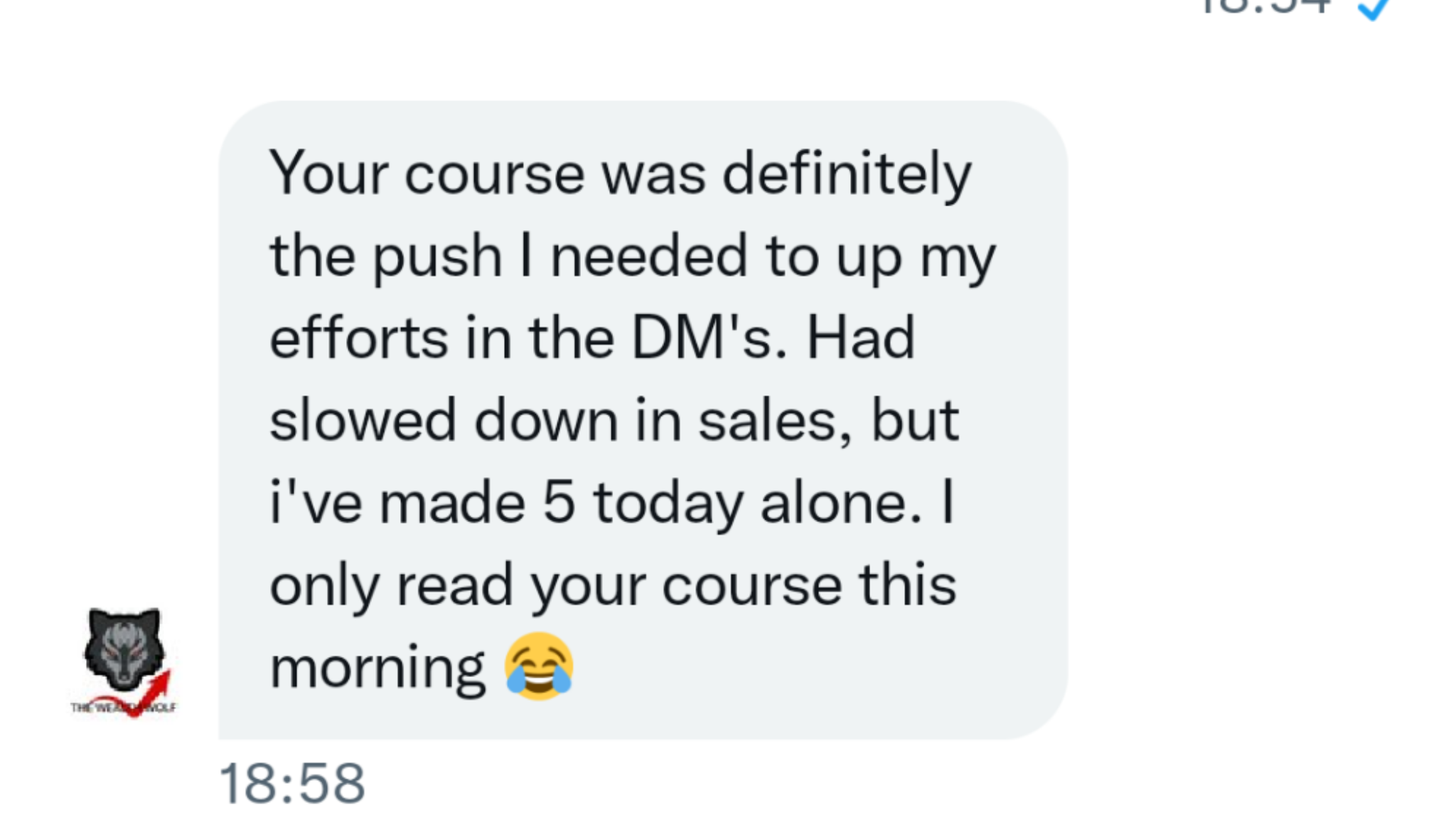Select the received message bubble
The image size is (1456, 827).
(x=643, y=420)
